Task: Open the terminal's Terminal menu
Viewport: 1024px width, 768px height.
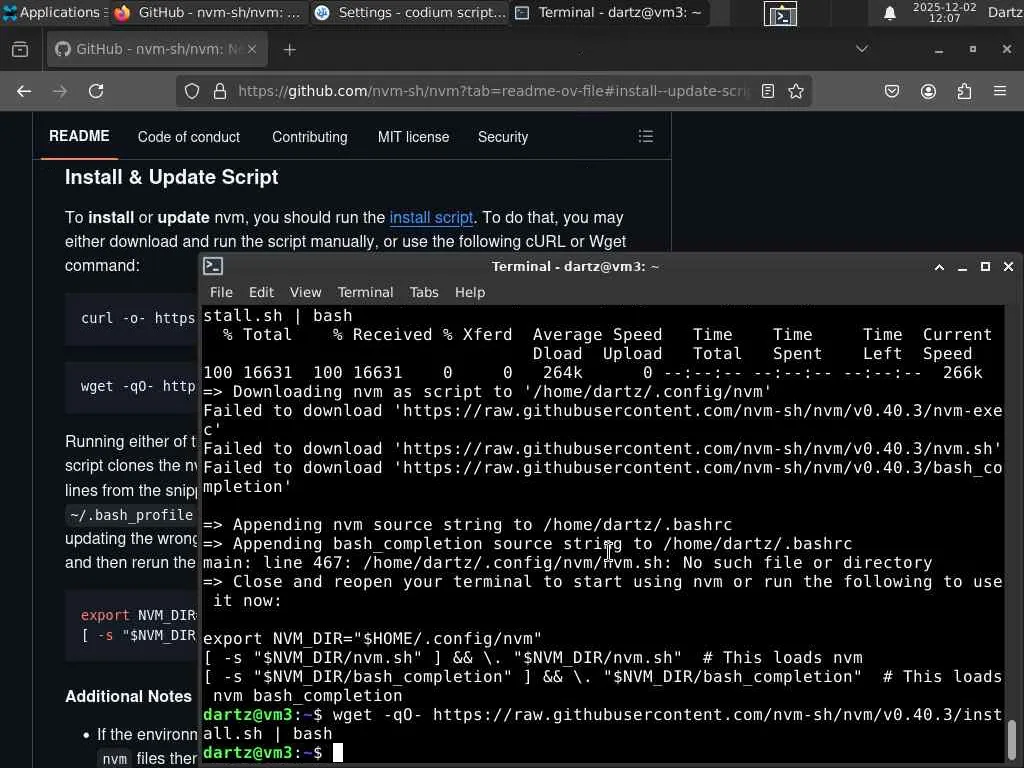Action: [365, 293]
